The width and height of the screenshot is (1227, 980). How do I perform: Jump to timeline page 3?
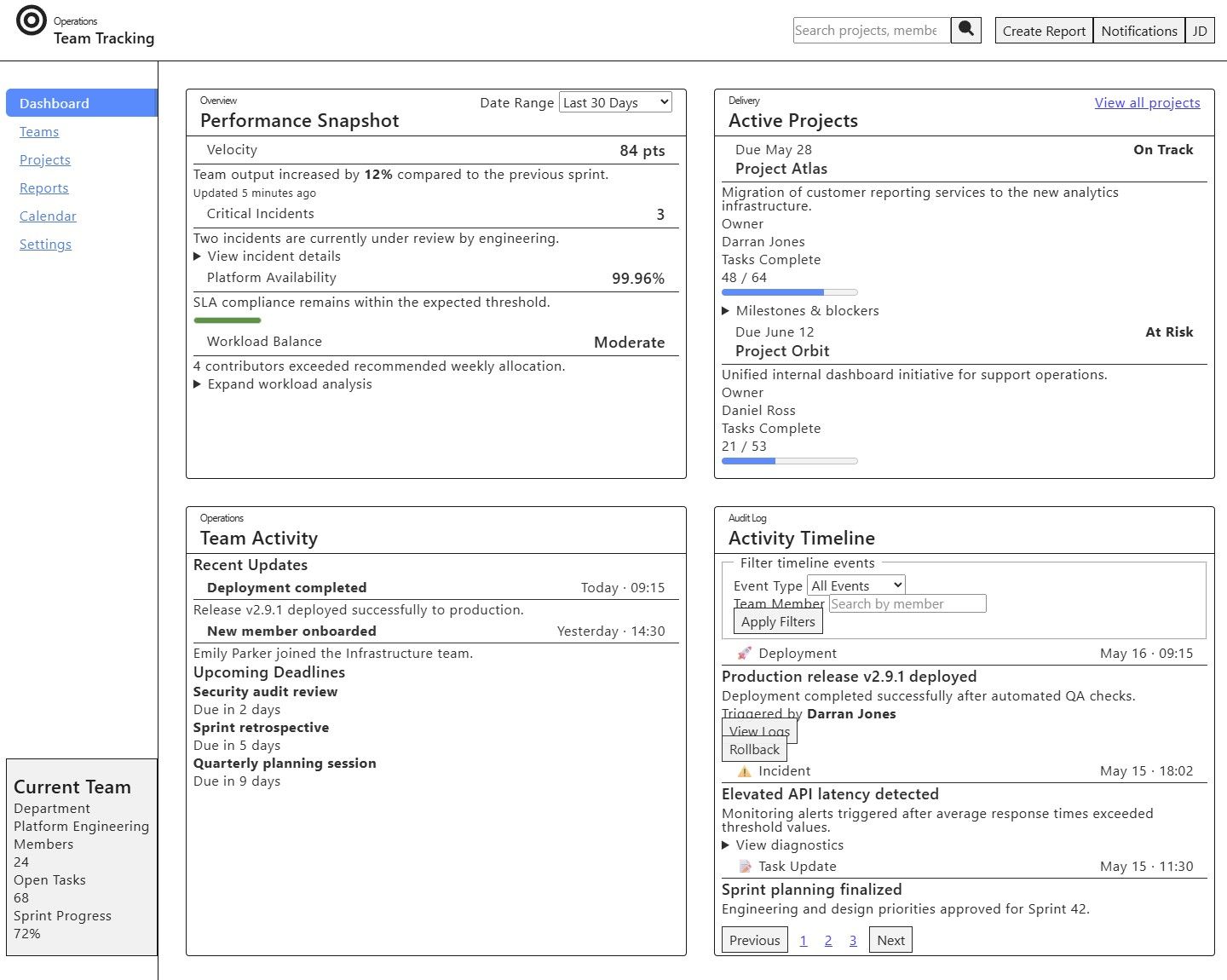click(x=853, y=940)
